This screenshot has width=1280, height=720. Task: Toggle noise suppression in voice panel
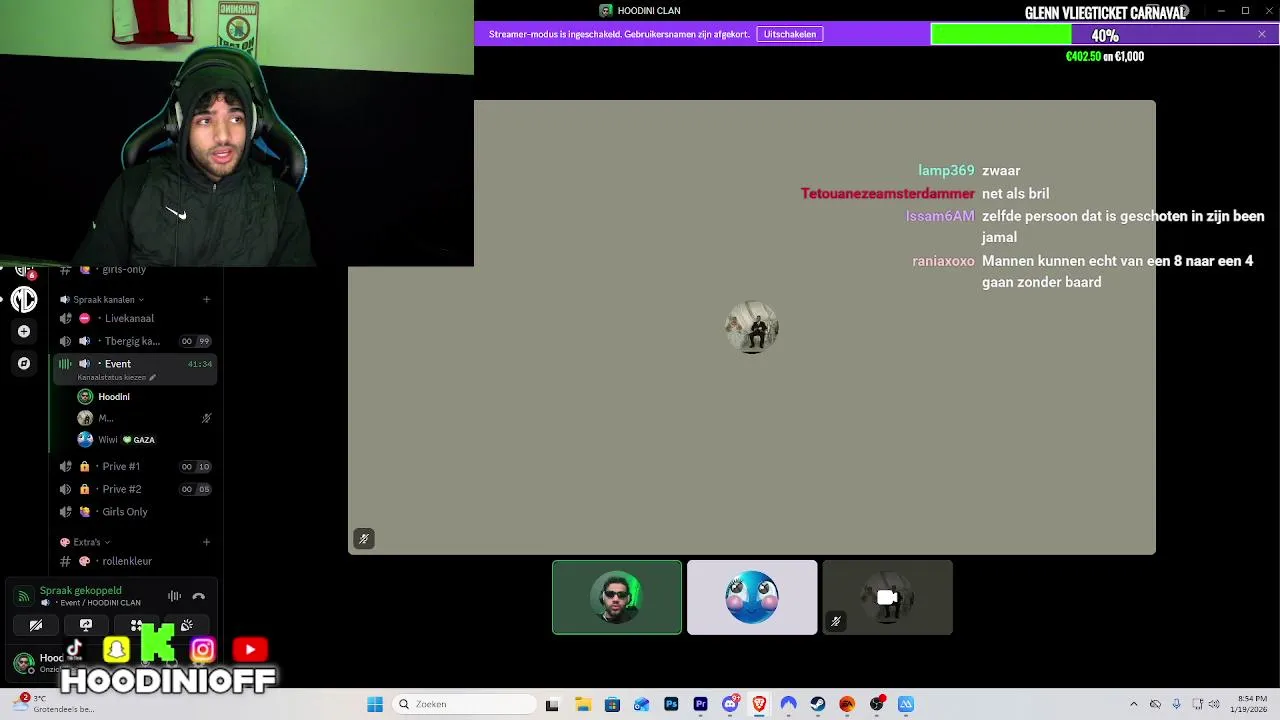pyautogui.click(x=174, y=596)
